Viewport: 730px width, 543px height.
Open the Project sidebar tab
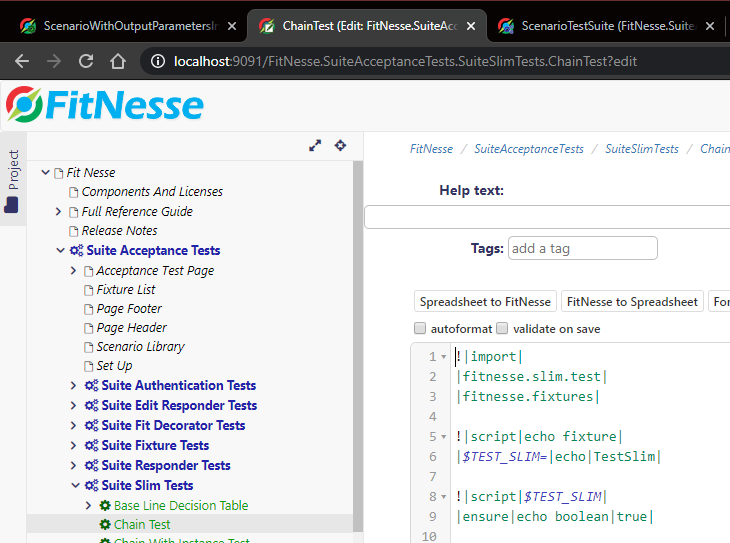pyautogui.click(x=13, y=179)
